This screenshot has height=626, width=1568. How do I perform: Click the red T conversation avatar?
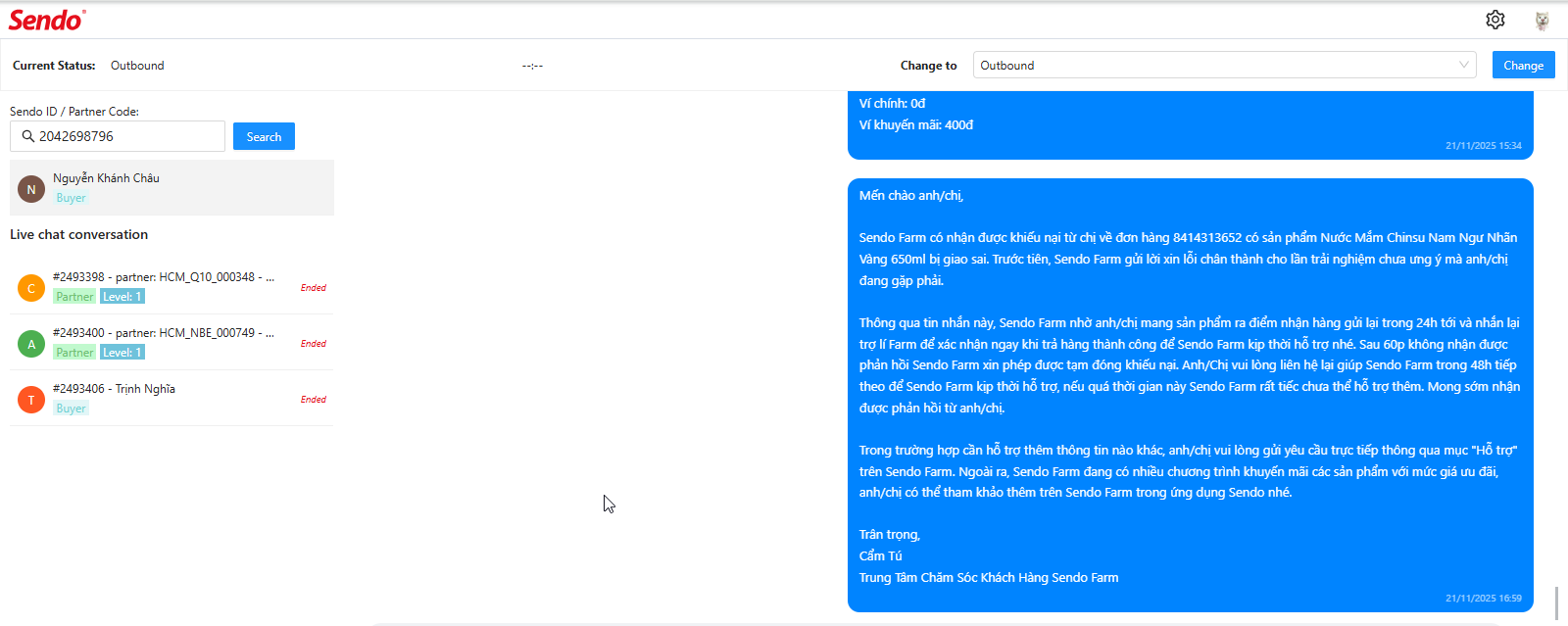tap(31, 400)
